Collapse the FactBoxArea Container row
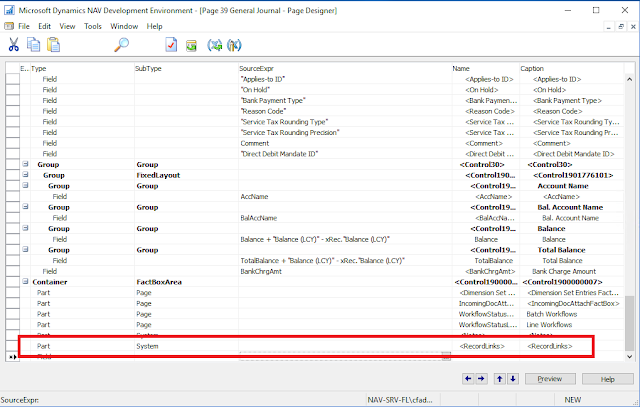The width and height of the screenshot is (640, 407). (25, 282)
